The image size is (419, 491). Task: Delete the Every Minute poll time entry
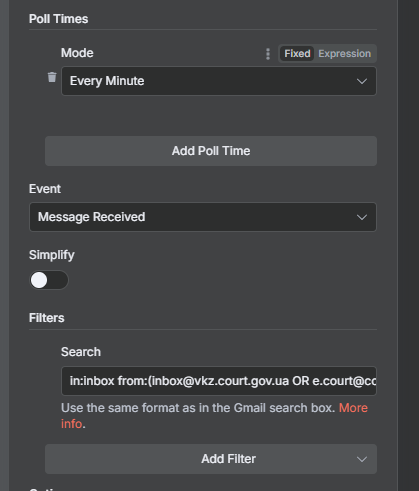click(52, 77)
